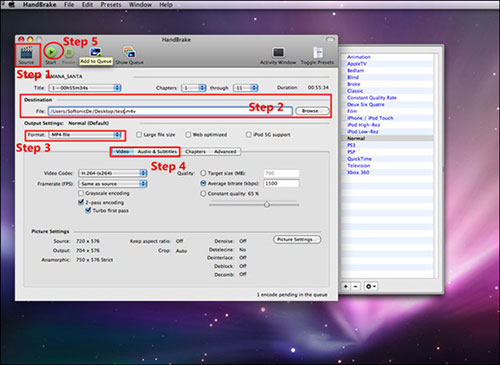
Task: Click the Toggle Presets drawer icon
Action: [x=318, y=52]
